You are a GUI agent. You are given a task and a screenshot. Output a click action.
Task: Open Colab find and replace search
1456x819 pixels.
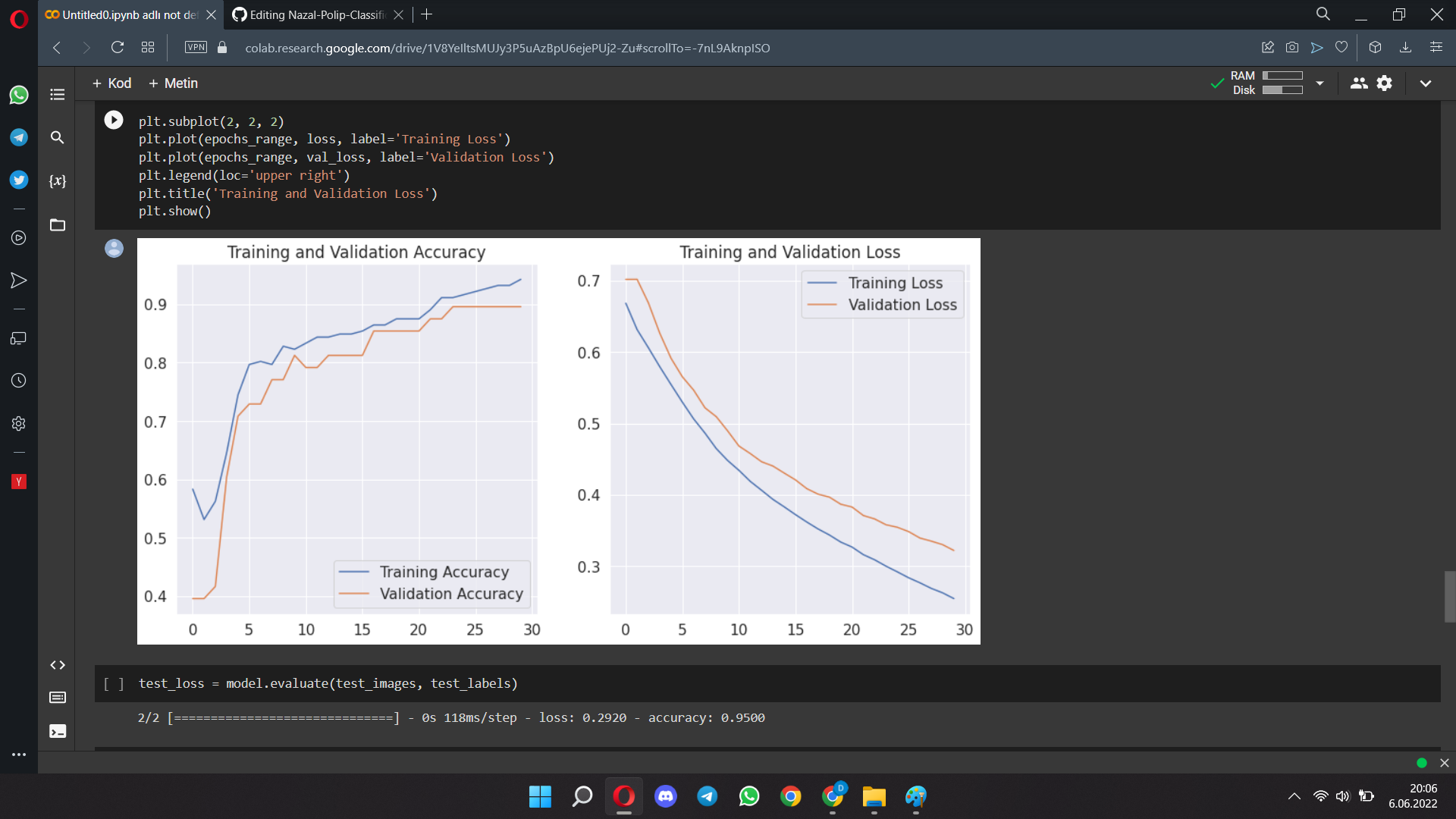(x=58, y=137)
